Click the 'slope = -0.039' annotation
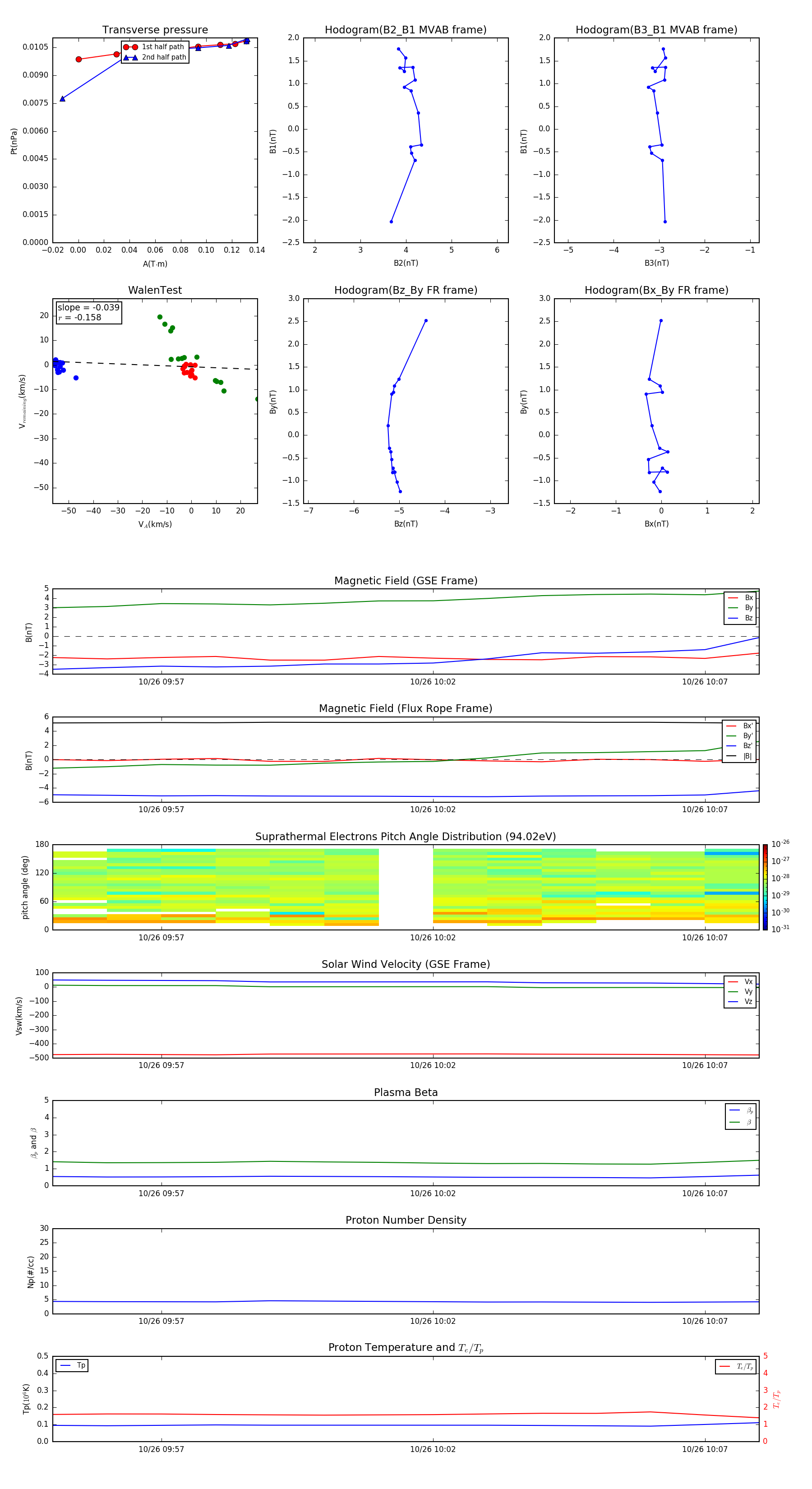 tap(88, 308)
